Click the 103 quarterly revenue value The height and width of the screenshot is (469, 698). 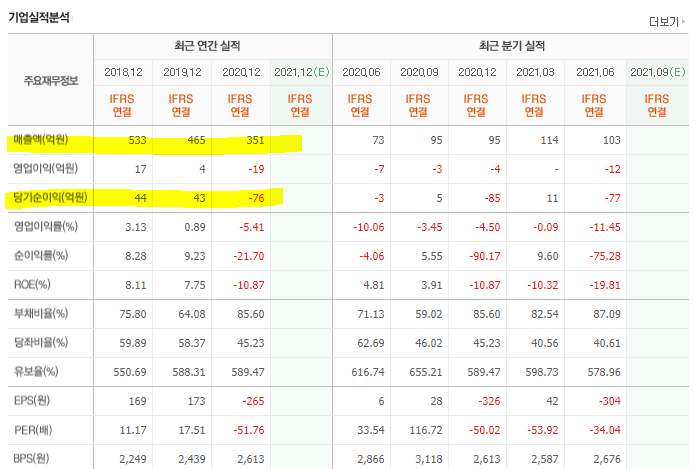[612, 140]
